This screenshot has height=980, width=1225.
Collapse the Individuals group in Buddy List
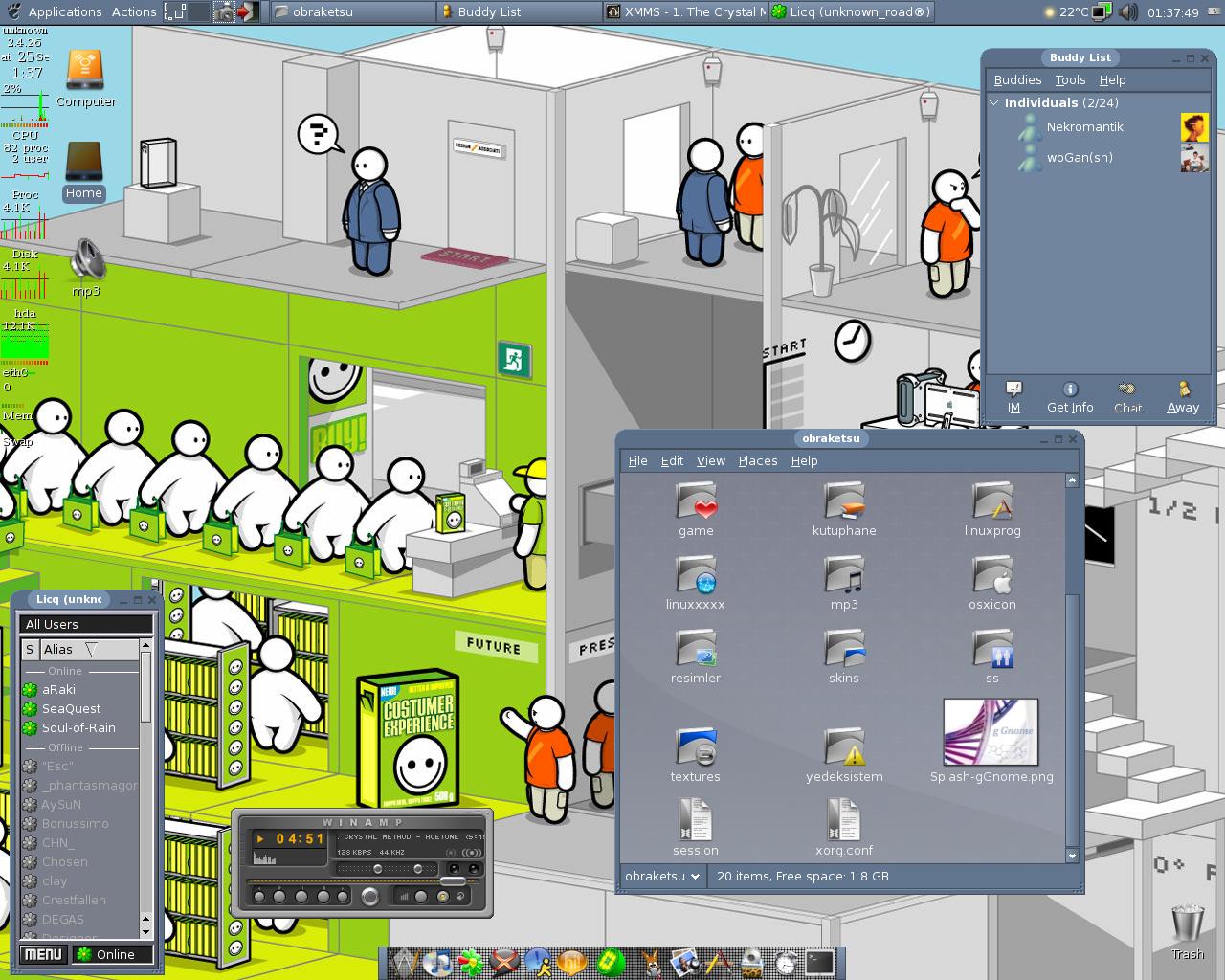tap(994, 102)
